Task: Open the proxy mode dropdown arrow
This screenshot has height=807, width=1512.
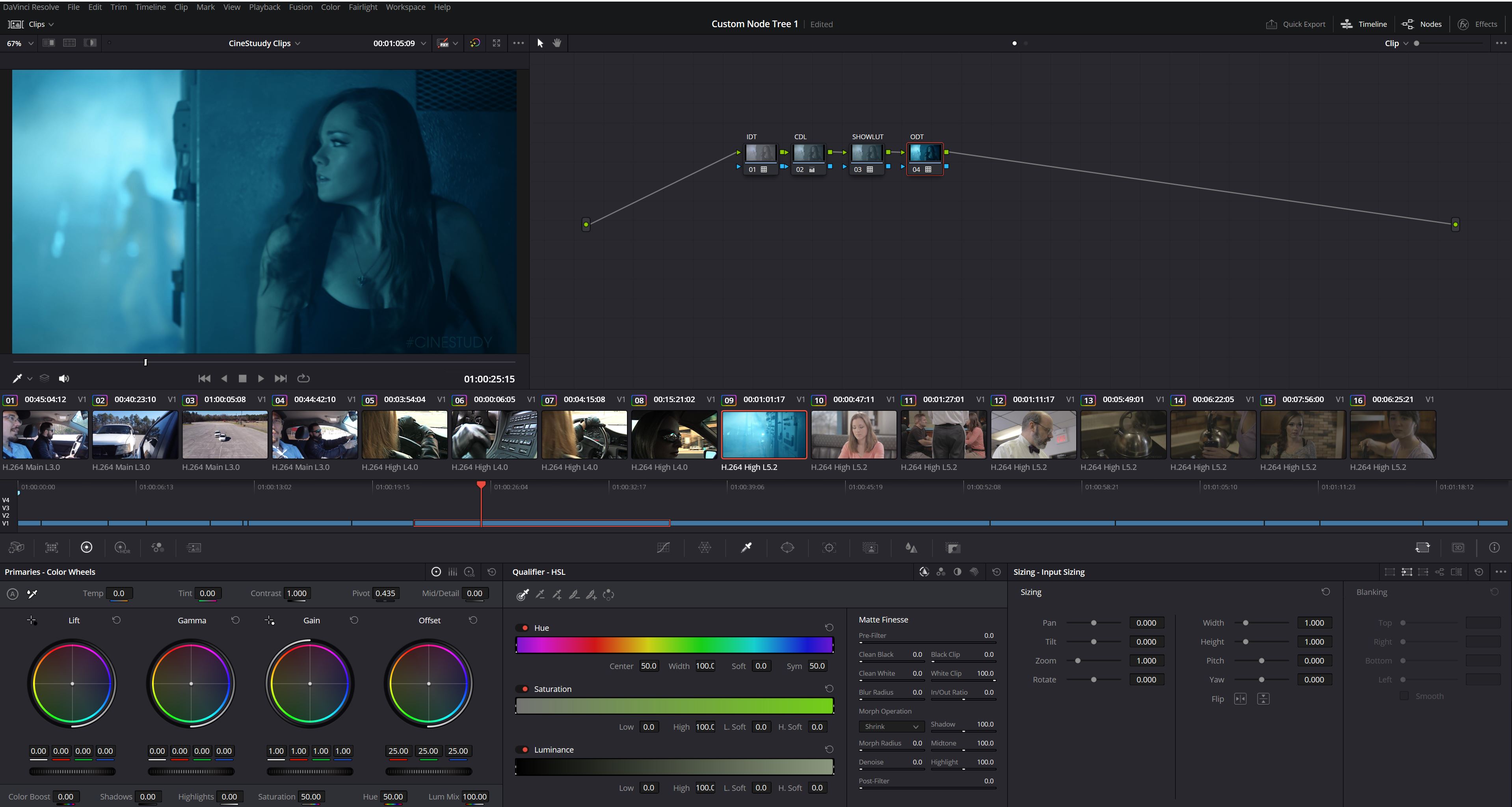Action: [455, 43]
